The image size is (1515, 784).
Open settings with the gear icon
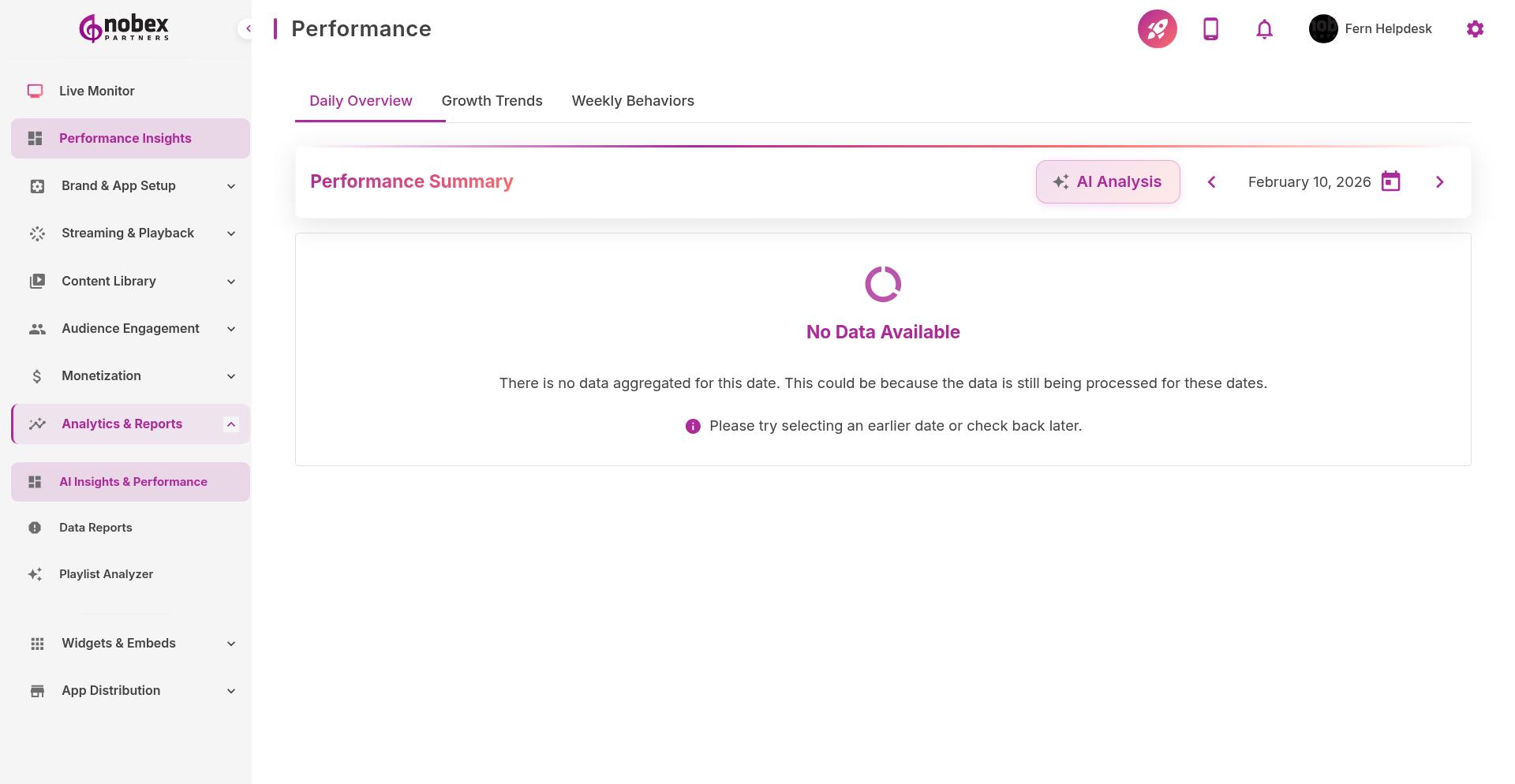click(1474, 29)
